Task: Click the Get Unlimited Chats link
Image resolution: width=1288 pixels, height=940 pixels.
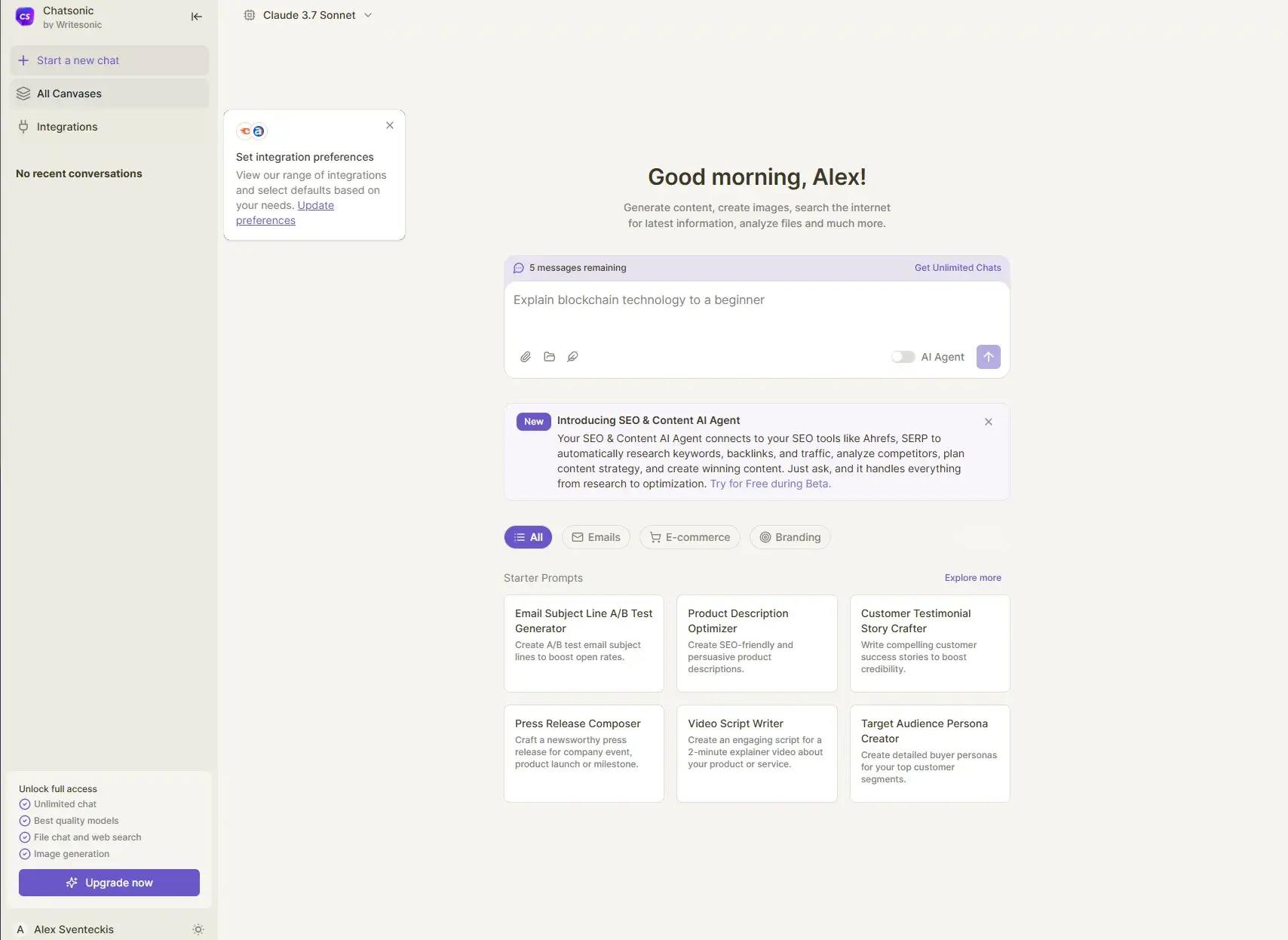Action: (x=958, y=268)
